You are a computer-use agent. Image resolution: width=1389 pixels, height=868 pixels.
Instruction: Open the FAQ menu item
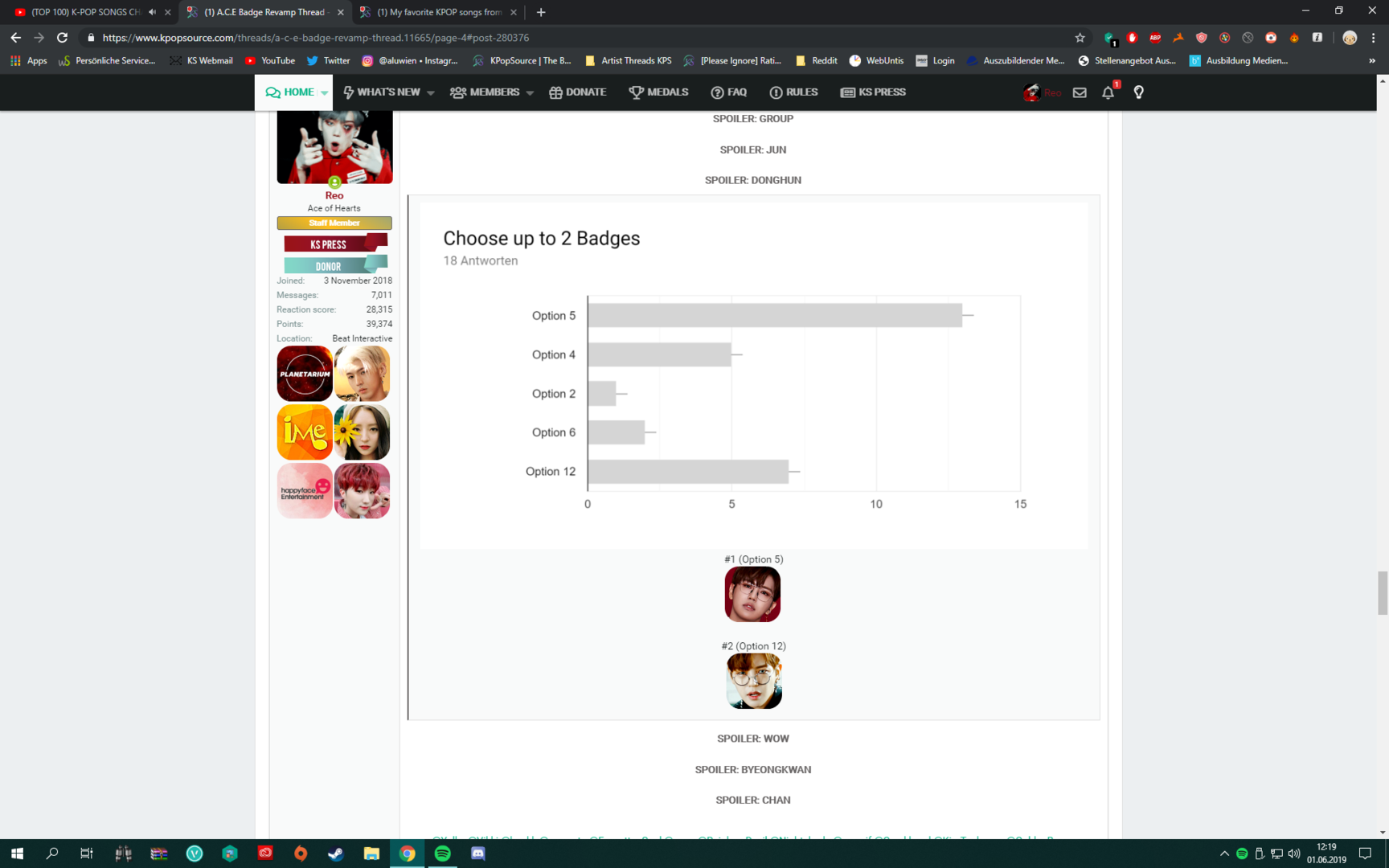pyautogui.click(x=728, y=92)
